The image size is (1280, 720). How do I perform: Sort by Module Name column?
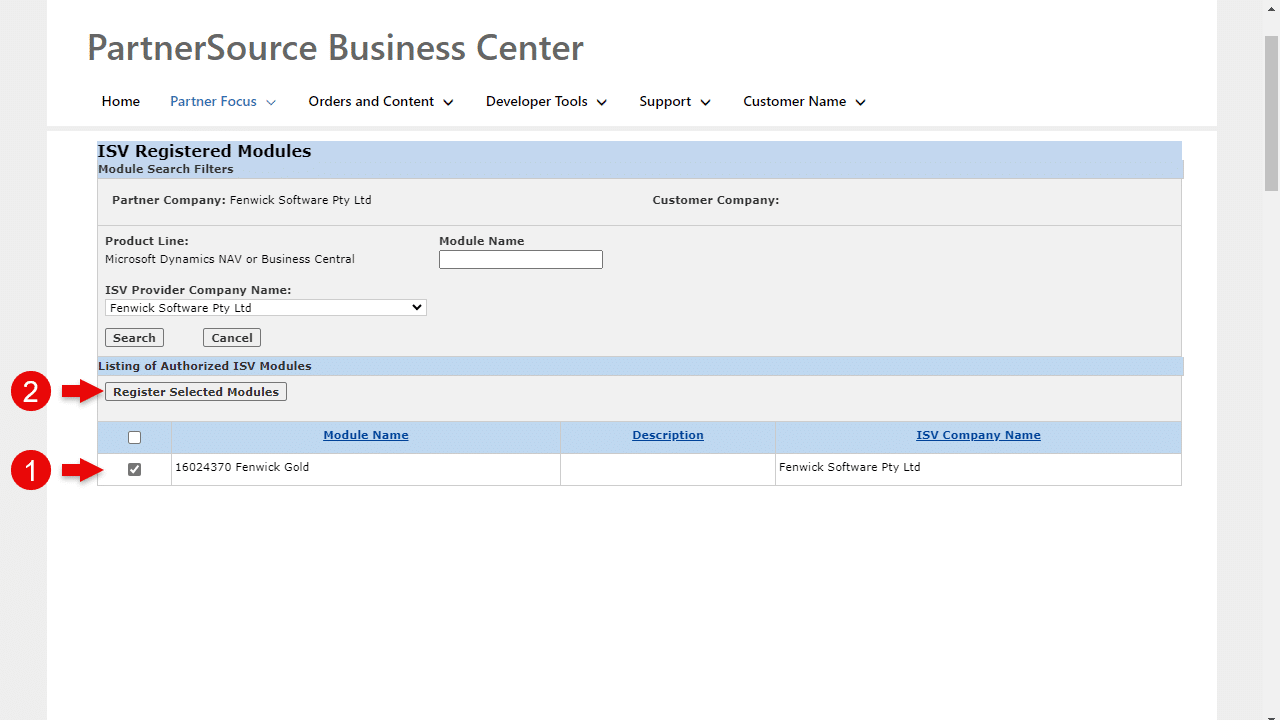point(366,435)
